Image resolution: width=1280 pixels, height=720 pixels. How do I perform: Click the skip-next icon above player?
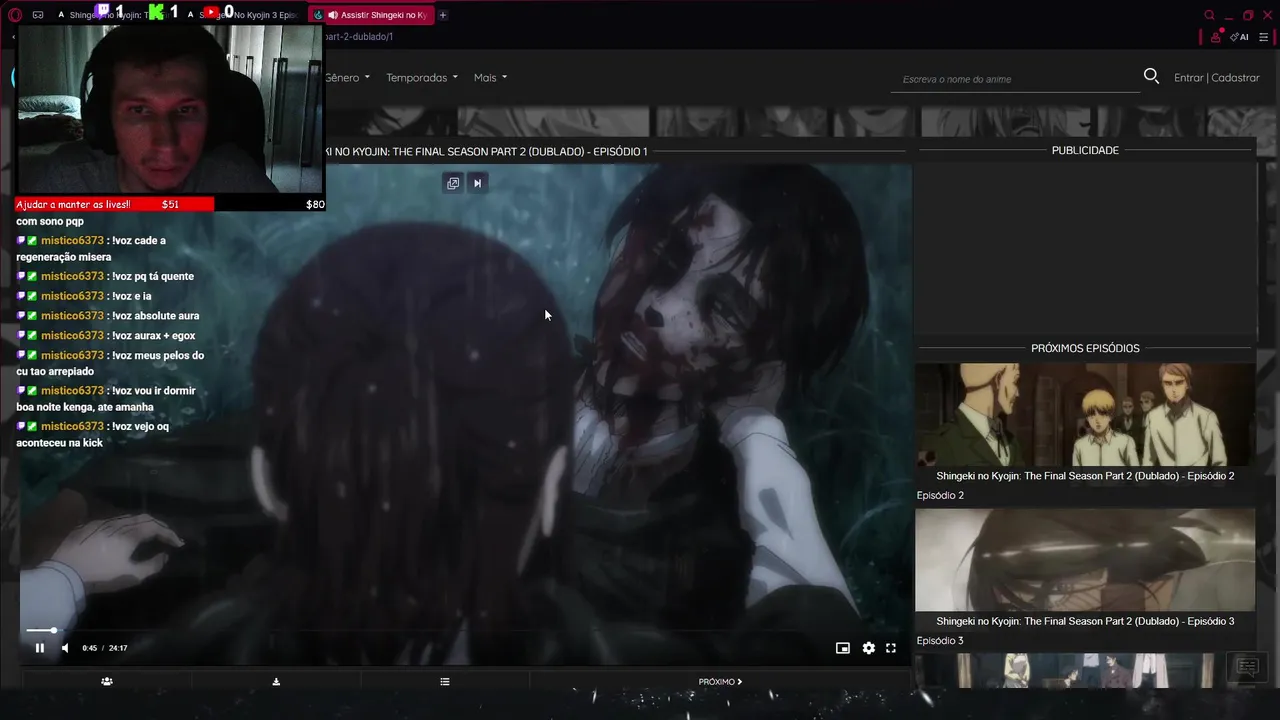pos(477,183)
